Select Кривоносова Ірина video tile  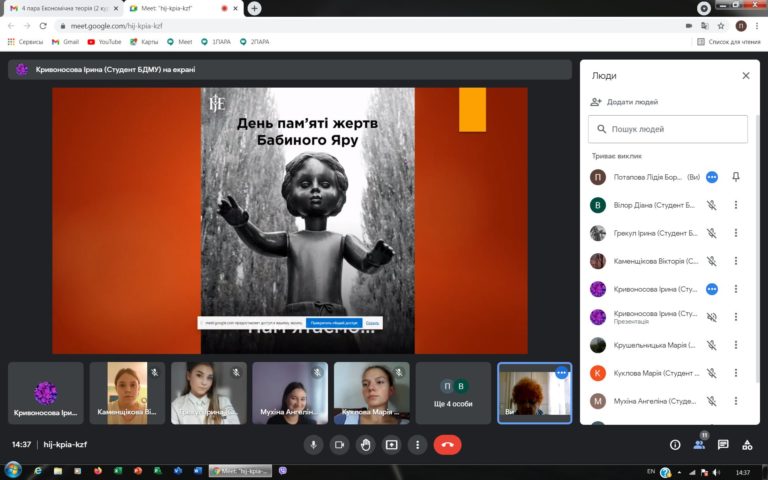(46, 393)
